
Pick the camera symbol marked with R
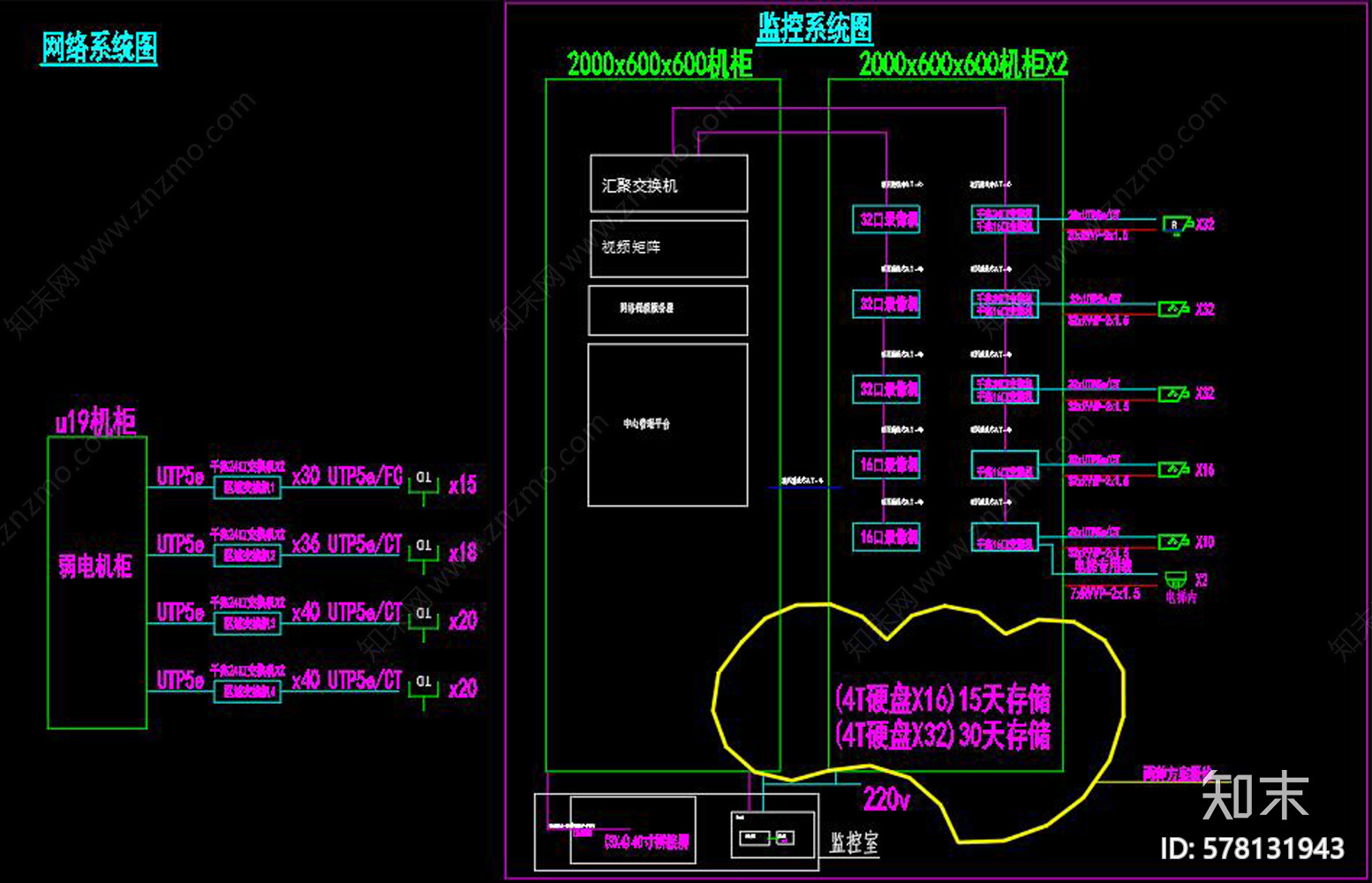(1177, 224)
